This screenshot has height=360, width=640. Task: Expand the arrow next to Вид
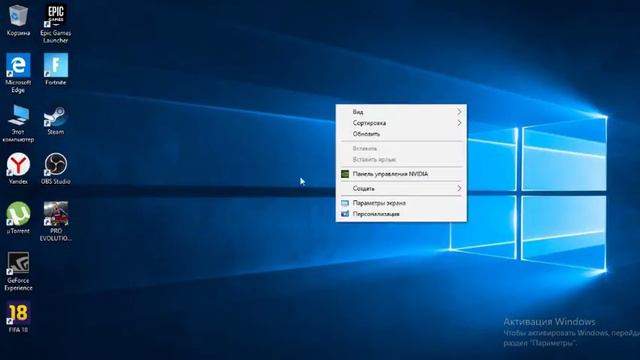(459, 111)
